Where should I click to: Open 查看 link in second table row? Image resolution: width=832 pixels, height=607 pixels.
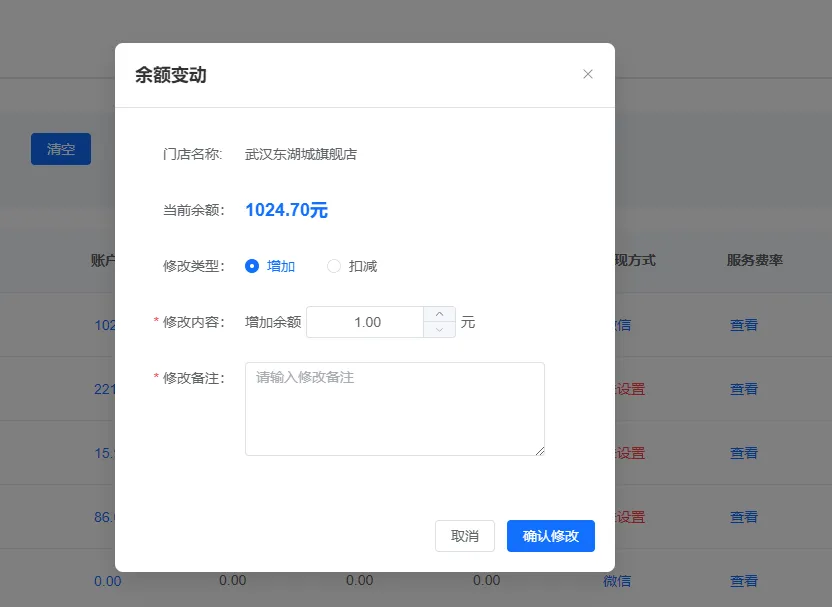pyautogui.click(x=744, y=389)
